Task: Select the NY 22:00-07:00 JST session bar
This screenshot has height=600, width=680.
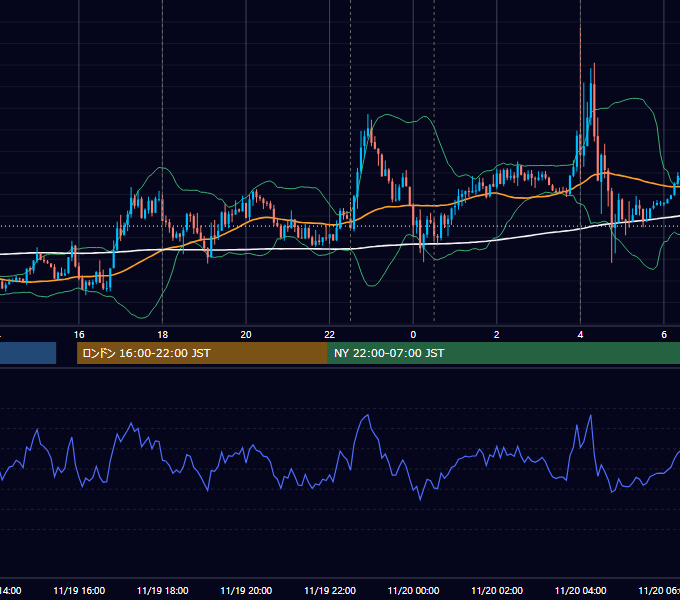Action: [503, 353]
